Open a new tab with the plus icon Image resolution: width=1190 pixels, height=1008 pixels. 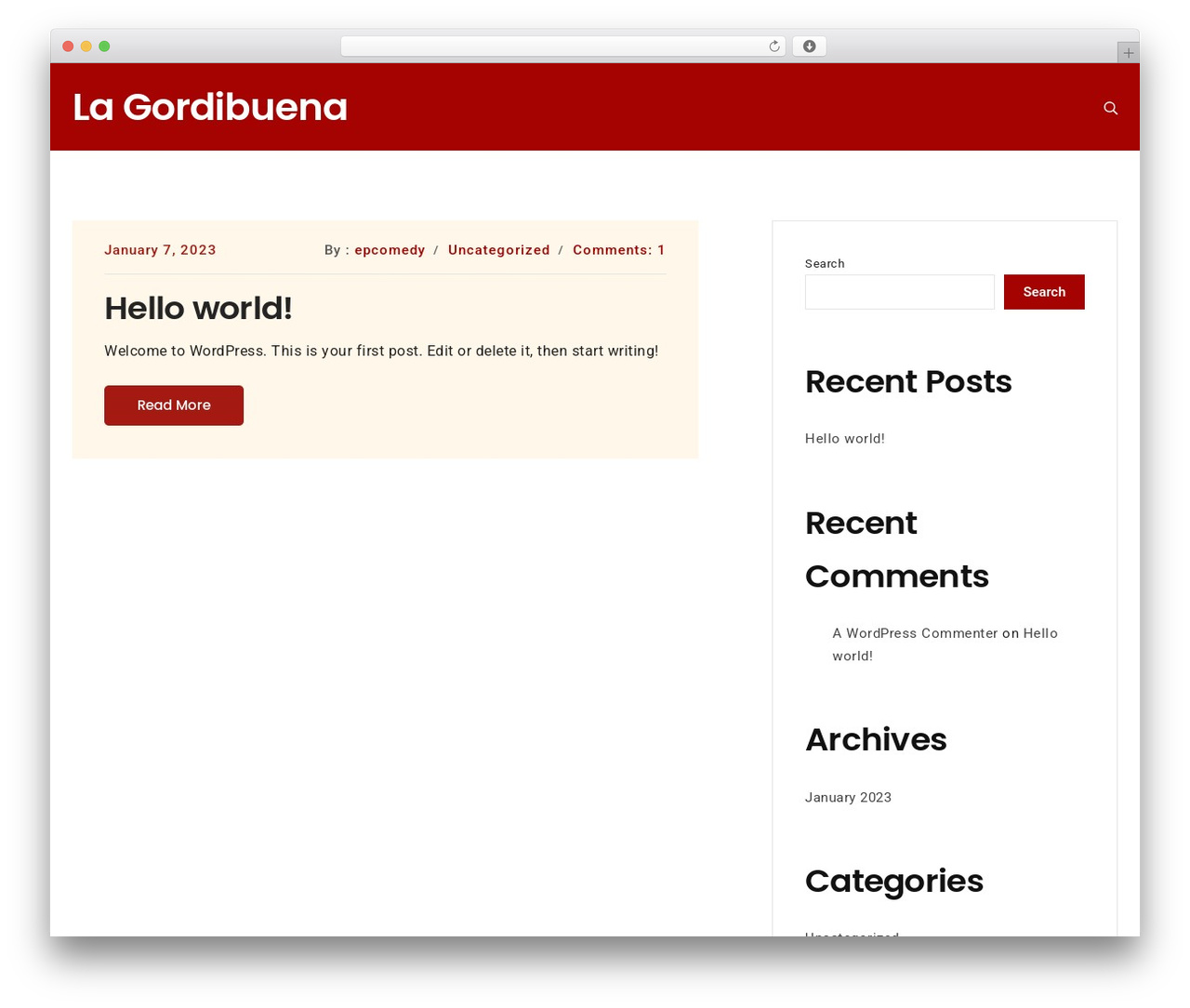pos(1128,53)
